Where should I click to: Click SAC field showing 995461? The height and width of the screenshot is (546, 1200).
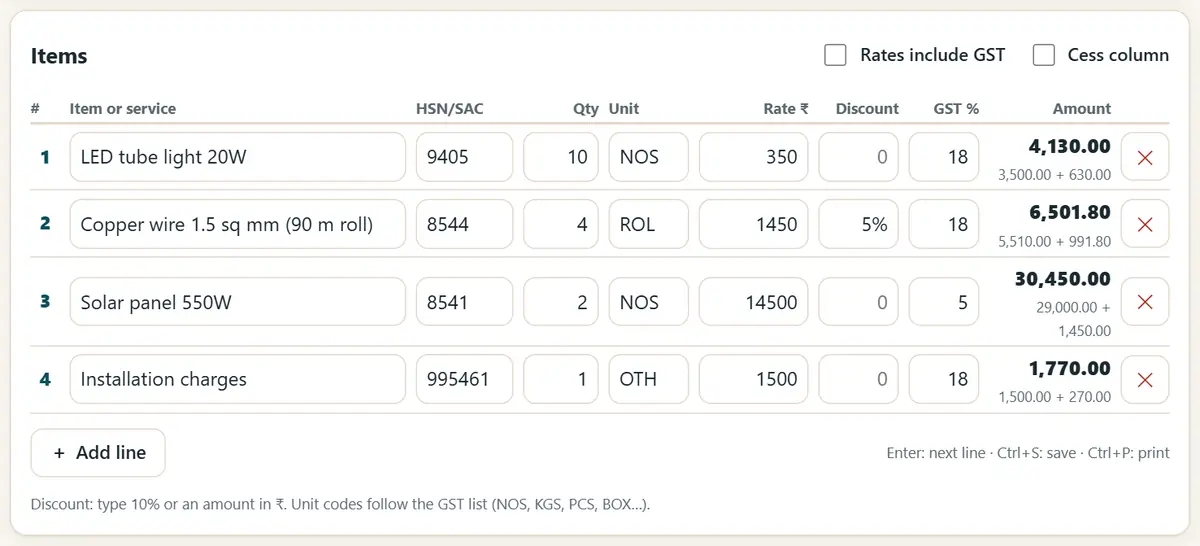click(464, 379)
